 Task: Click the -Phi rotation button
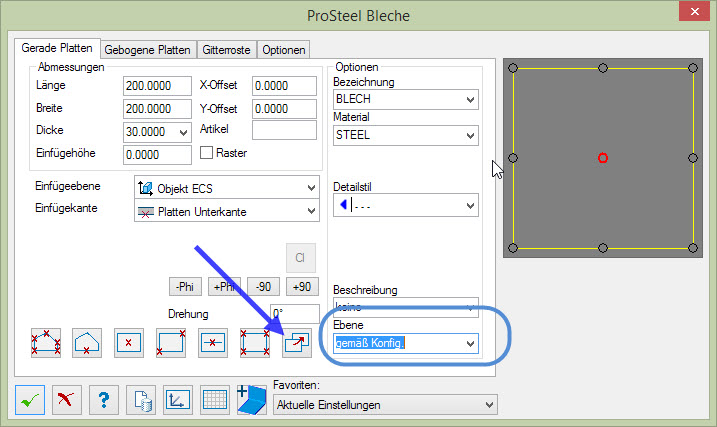click(185, 287)
